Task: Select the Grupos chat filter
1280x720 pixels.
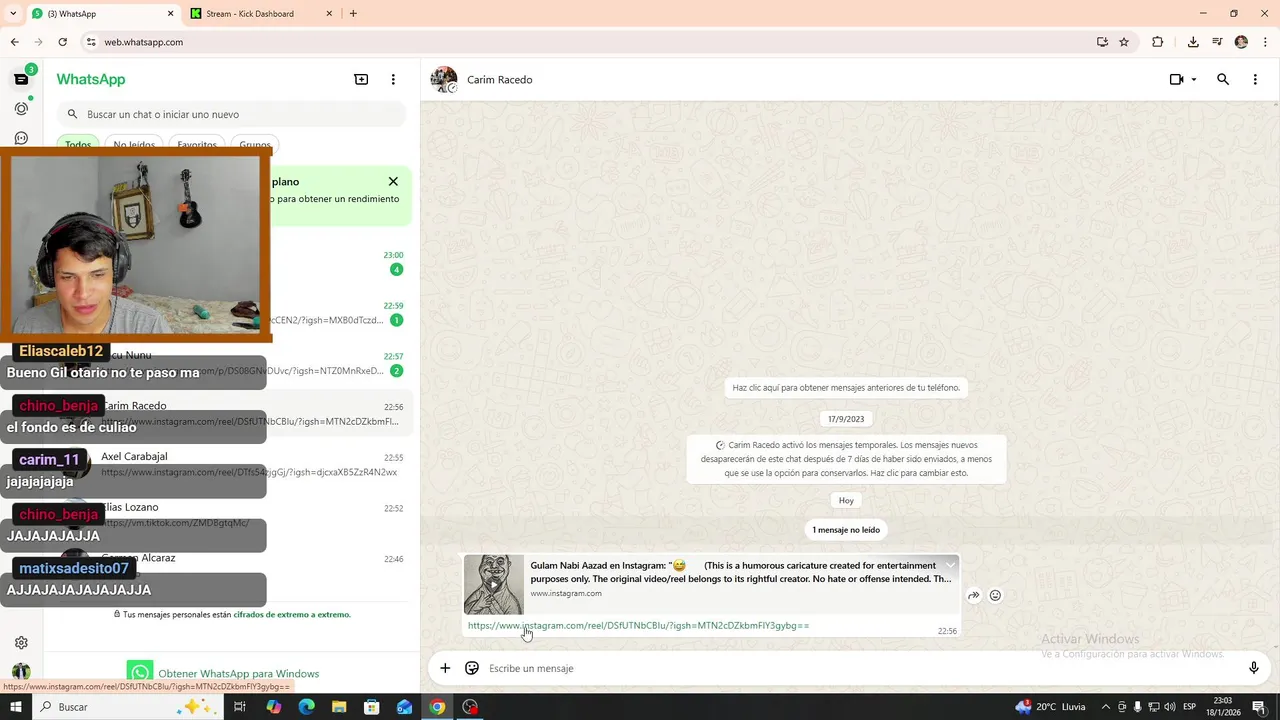Action: pyautogui.click(x=255, y=145)
